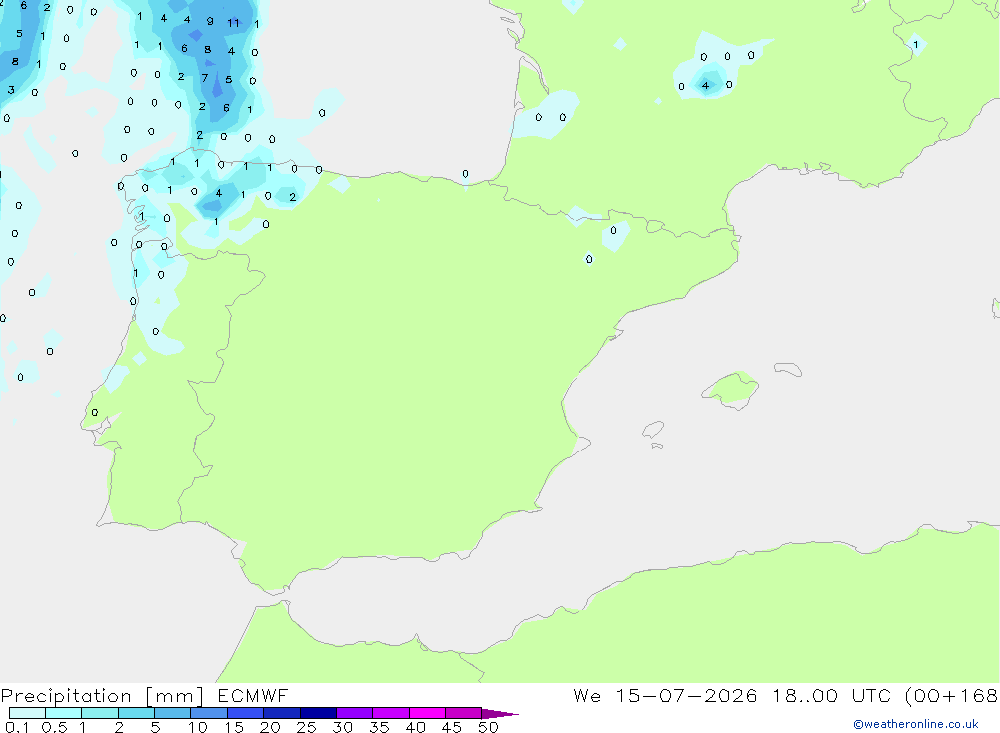1000x733 pixels.
Task: Click the 15–20 mm legend swatch
Action: click(245, 713)
